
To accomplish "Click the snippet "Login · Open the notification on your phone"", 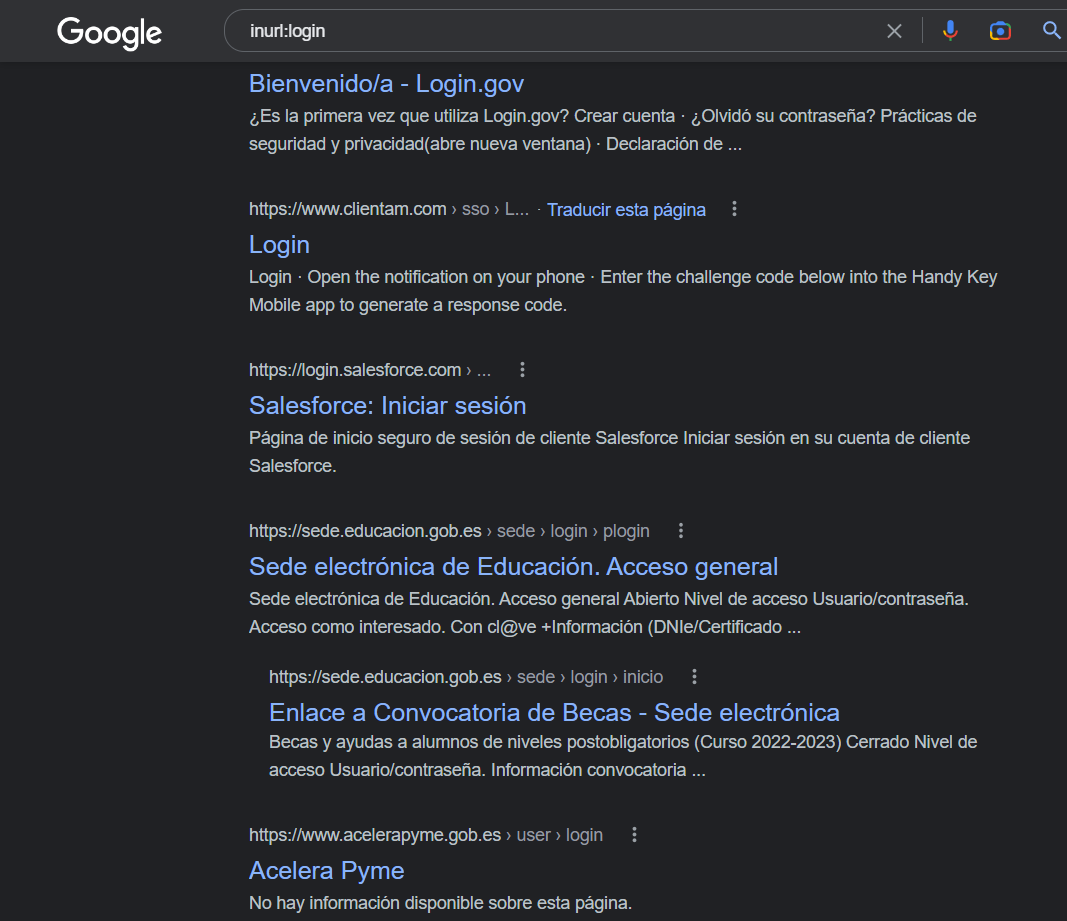I will tap(623, 291).
